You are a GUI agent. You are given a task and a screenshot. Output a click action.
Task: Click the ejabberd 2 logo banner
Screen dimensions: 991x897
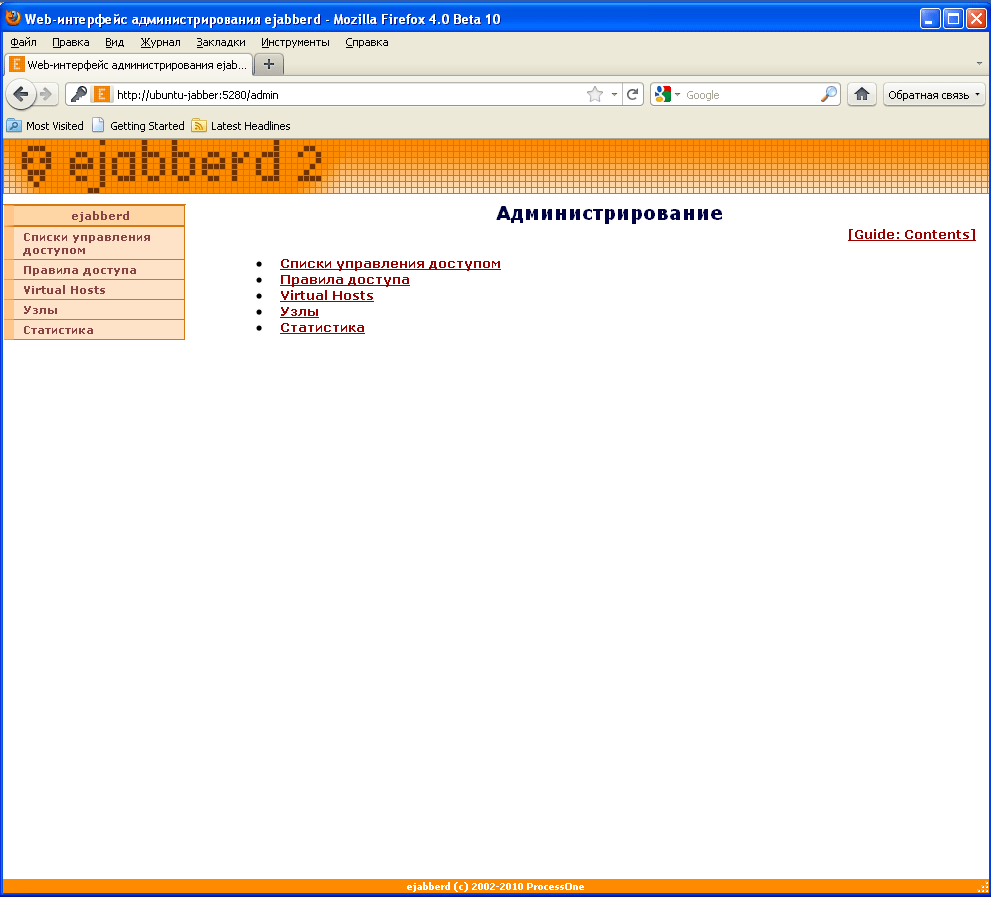click(x=172, y=166)
